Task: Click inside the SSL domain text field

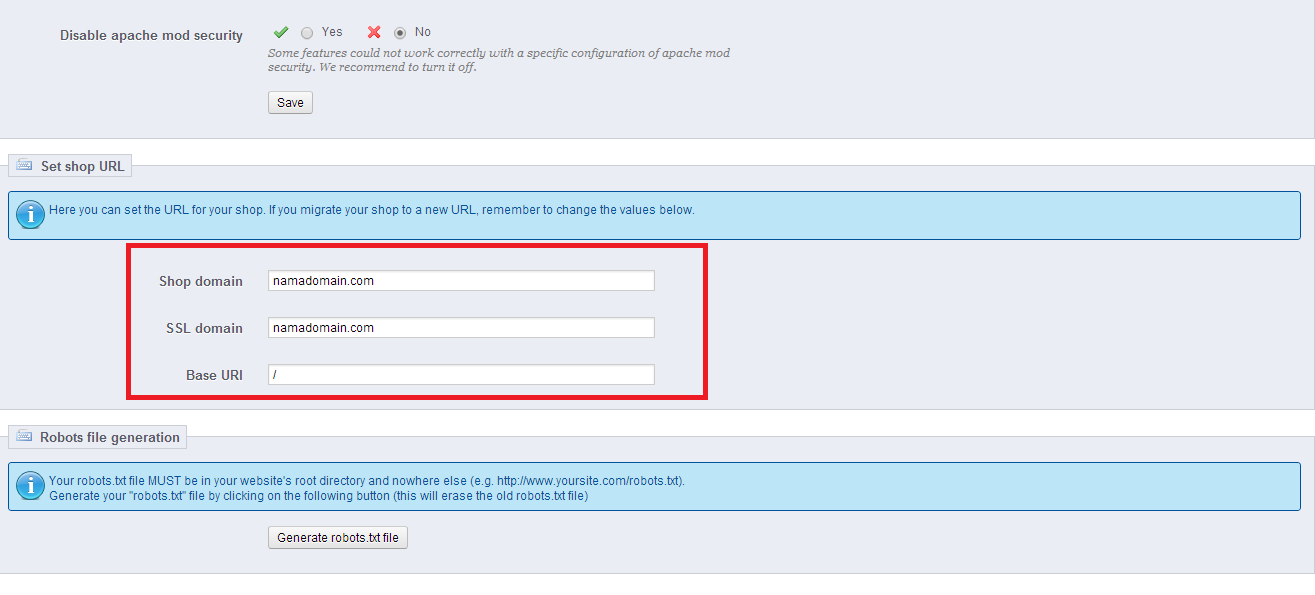Action: (x=460, y=327)
